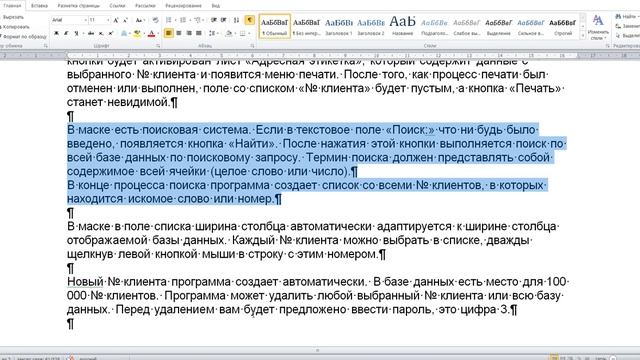Toggle align text left
Image resolution: width=640 pixels, height=360 pixels.
tap(169, 33)
